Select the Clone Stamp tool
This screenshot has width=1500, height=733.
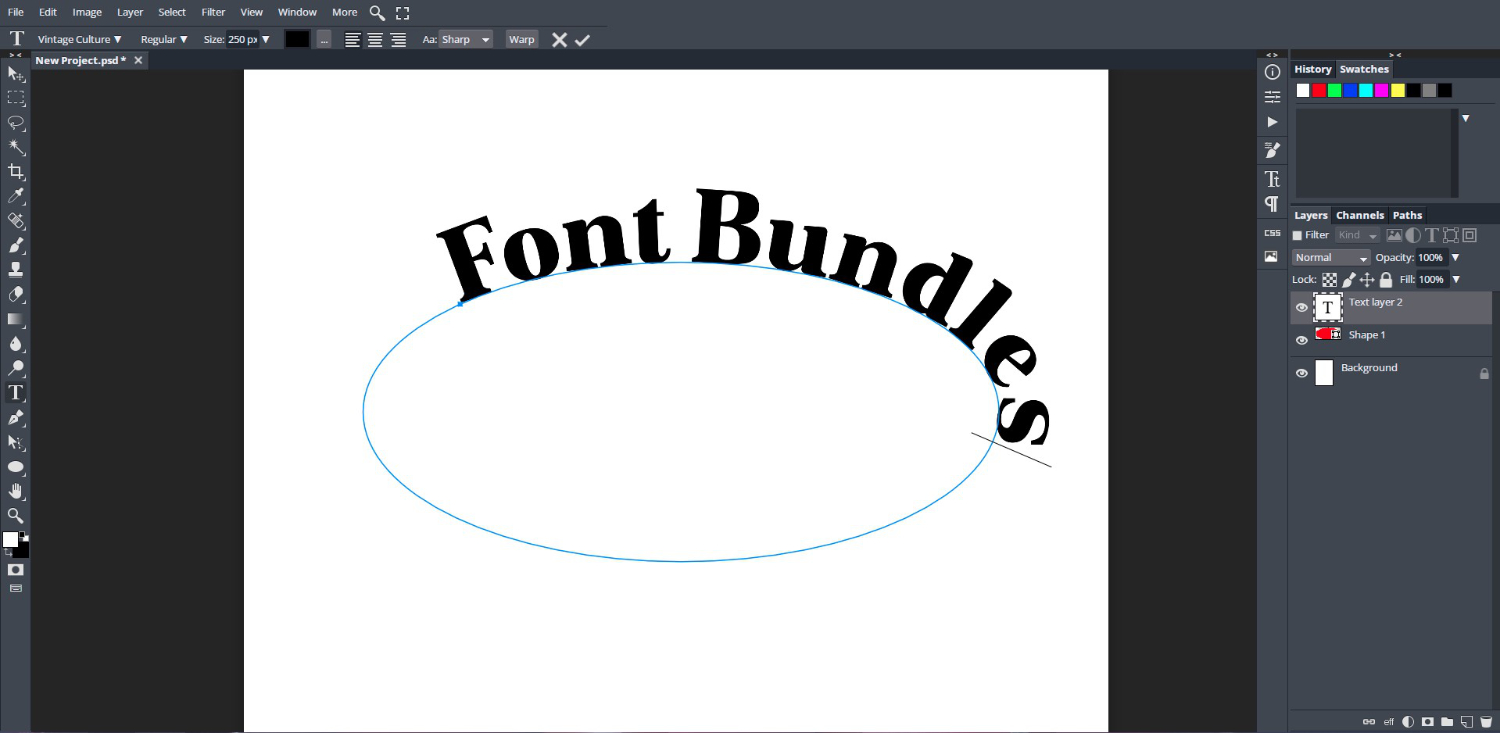pyautogui.click(x=16, y=270)
